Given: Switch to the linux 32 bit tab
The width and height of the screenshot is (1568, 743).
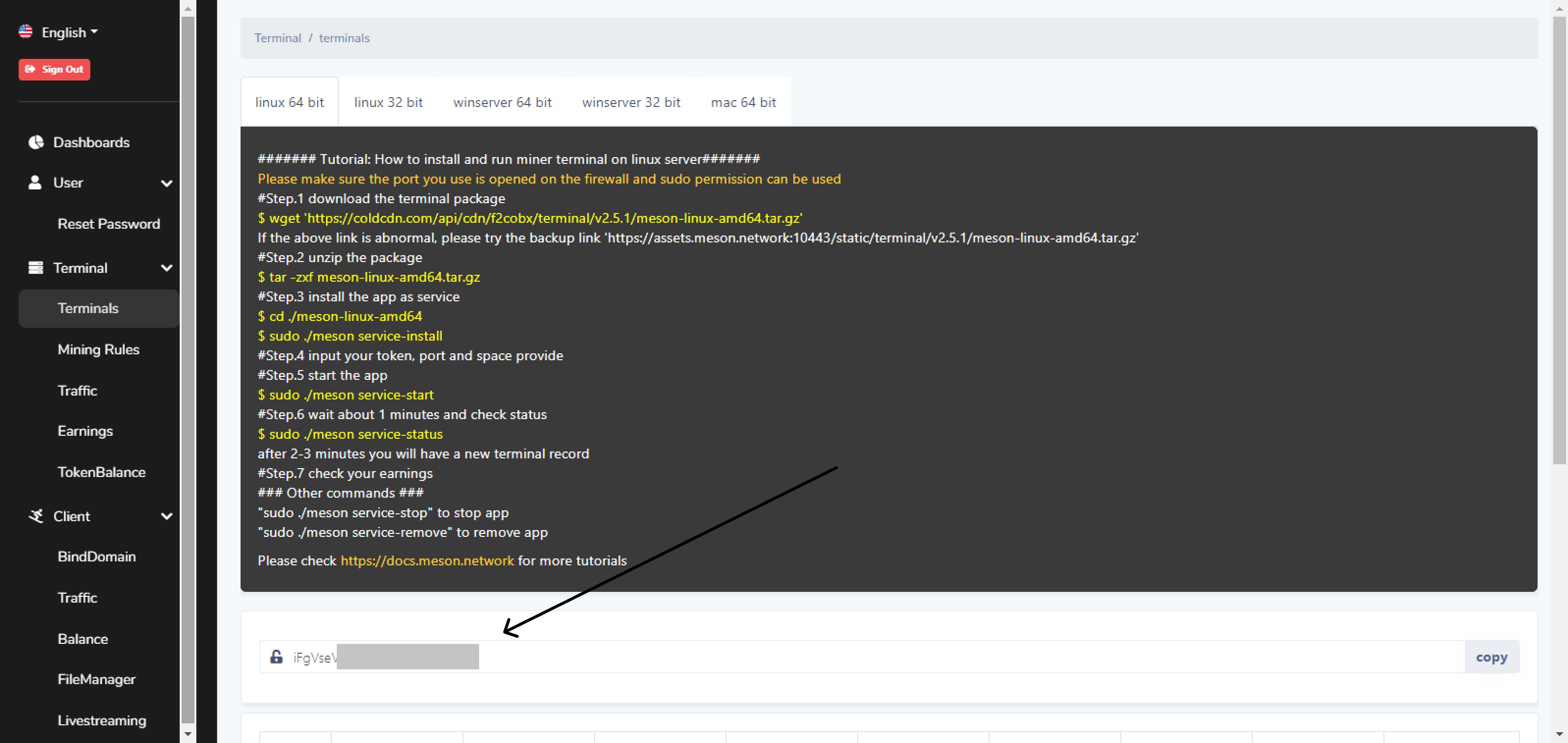Looking at the screenshot, I should (388, 102).
